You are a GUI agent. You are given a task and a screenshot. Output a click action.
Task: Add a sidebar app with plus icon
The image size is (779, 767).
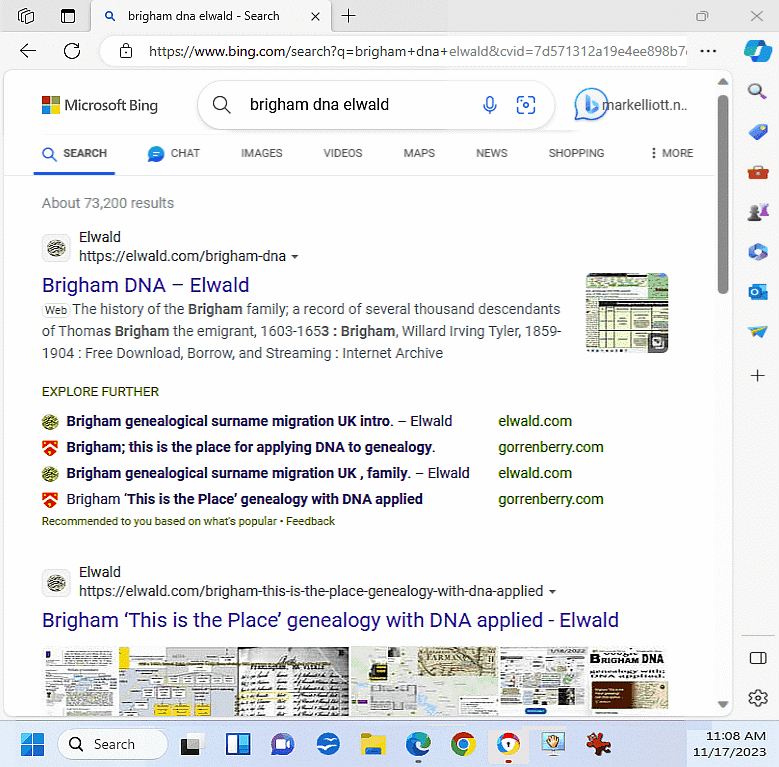[x=758, y=376]
